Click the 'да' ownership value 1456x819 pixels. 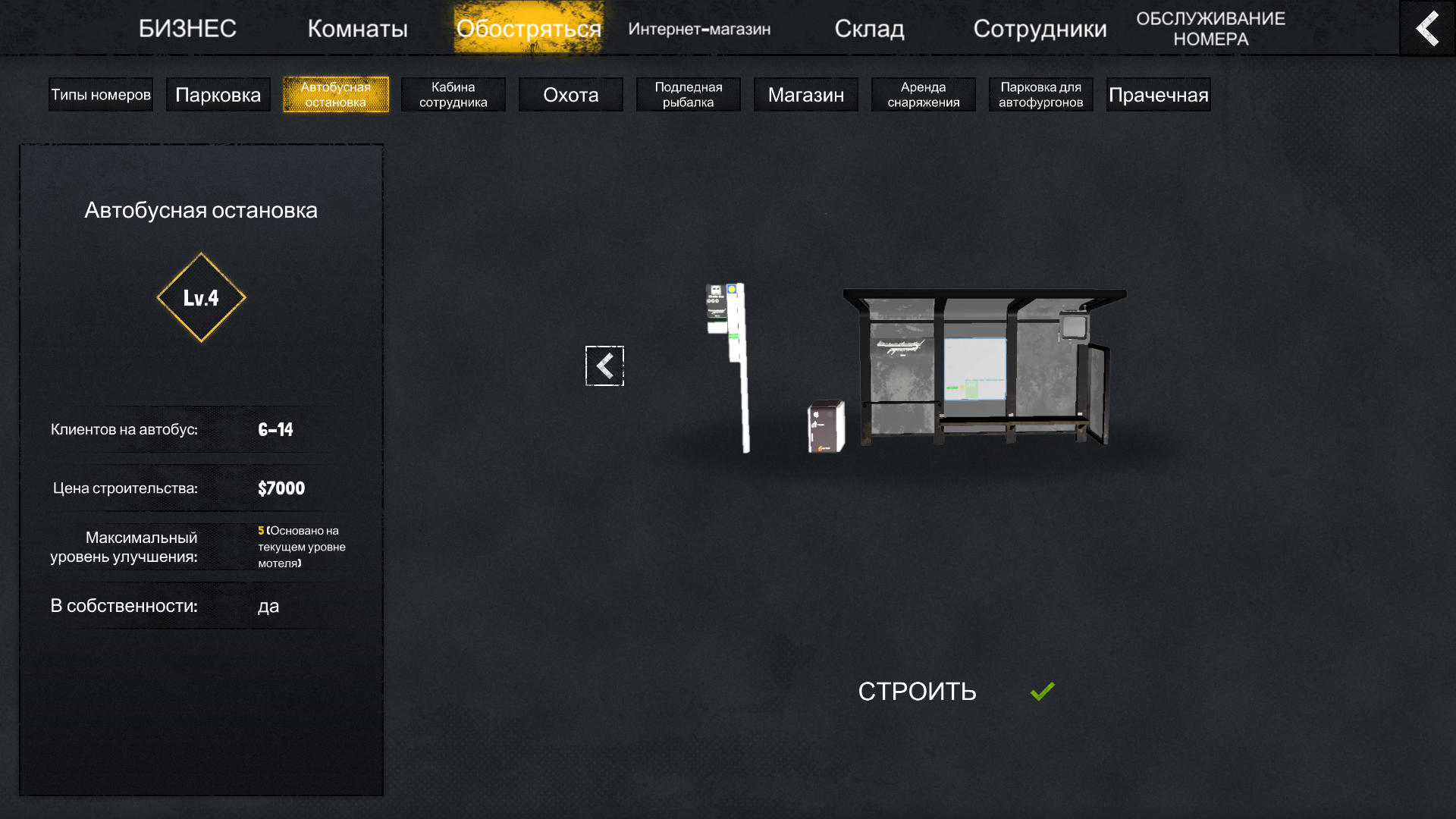point(268,606)
